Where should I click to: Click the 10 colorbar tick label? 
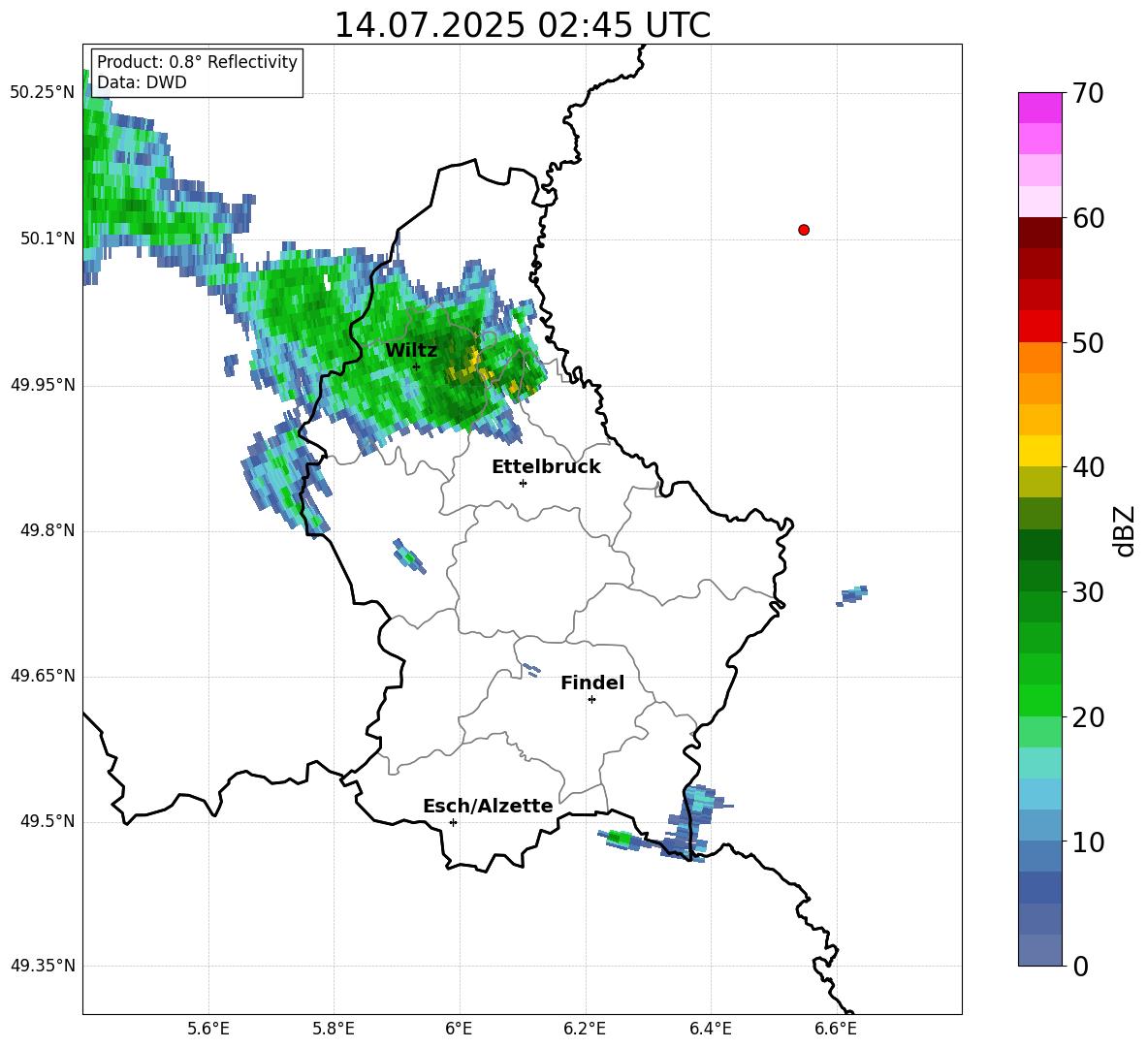click(1088, 842)
